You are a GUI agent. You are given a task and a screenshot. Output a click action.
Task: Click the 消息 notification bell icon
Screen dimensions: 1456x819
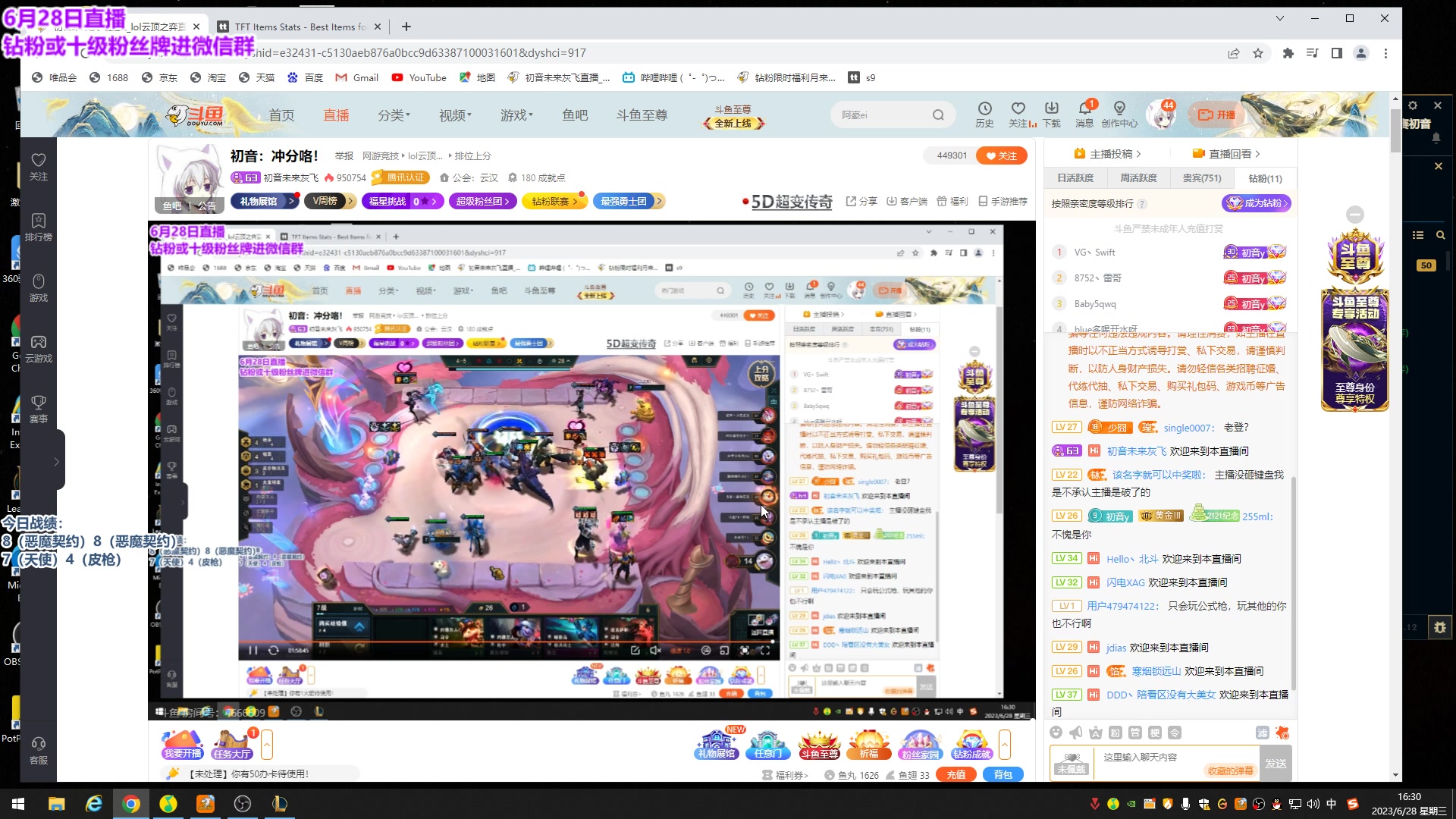1084,109
